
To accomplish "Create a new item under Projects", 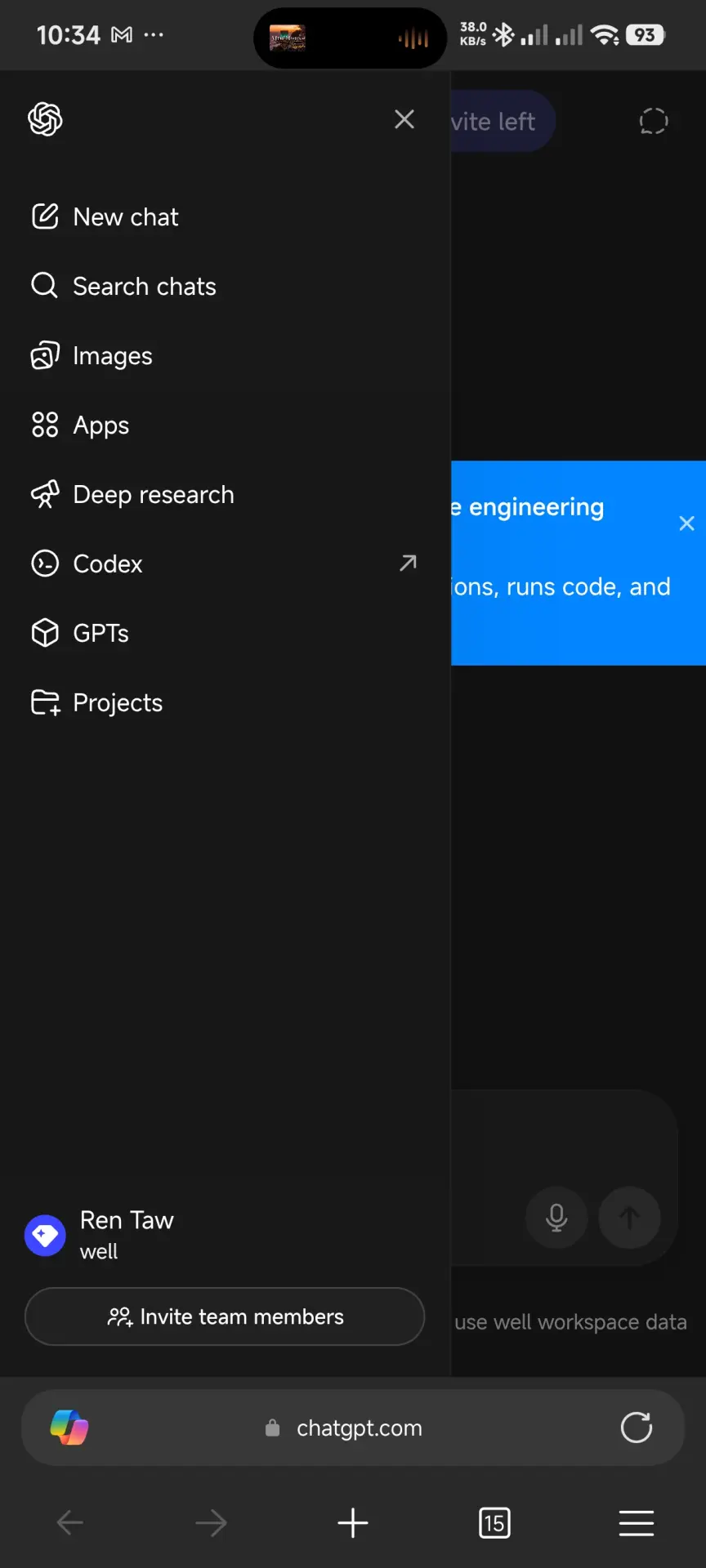I will click(x=45, y=703).
